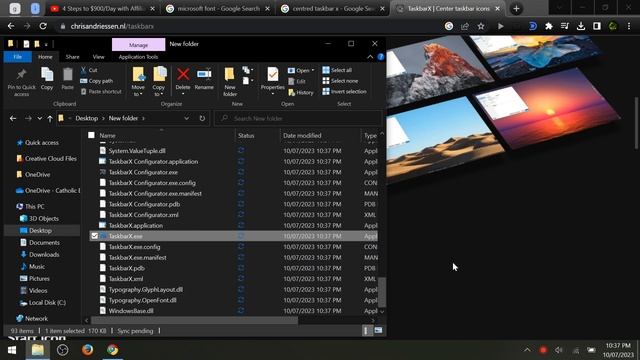Viewport: 640px width, 360px height.
Task: Expand the Open button dropdown arrow
Action: coord(313,70)
